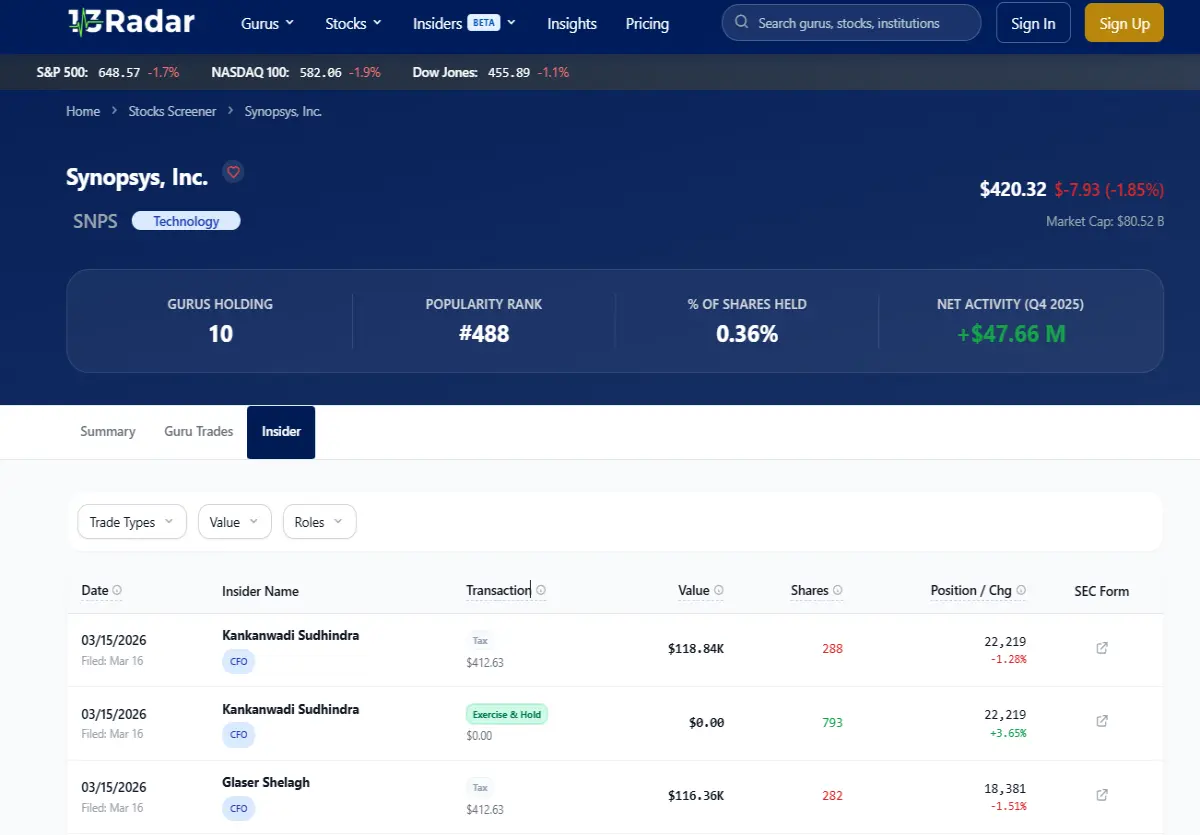
Task: Click the Shares column info icon
Action: tap(838, 590)
